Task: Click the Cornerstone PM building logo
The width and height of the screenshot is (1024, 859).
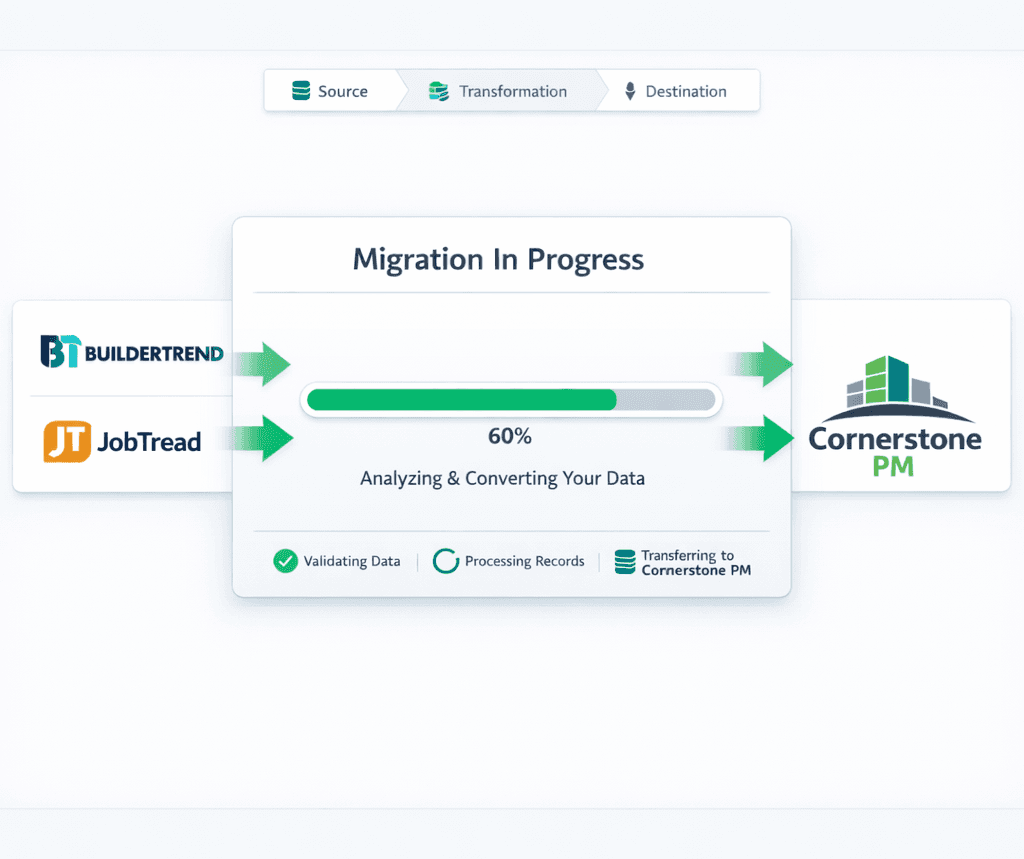Action: coord(898,389)
